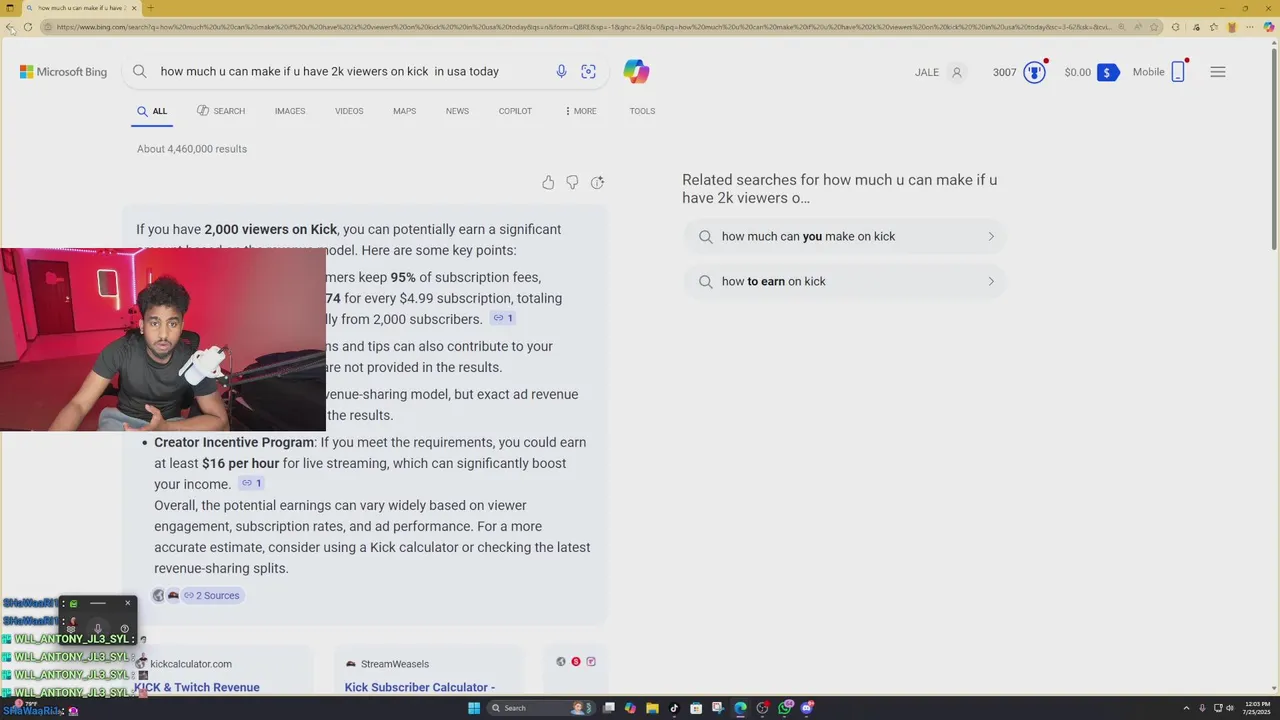Image resolution: width=1280 pixels, height=720 pixels.
Task: Close the overlay widget with X
Action: [127, 603]
